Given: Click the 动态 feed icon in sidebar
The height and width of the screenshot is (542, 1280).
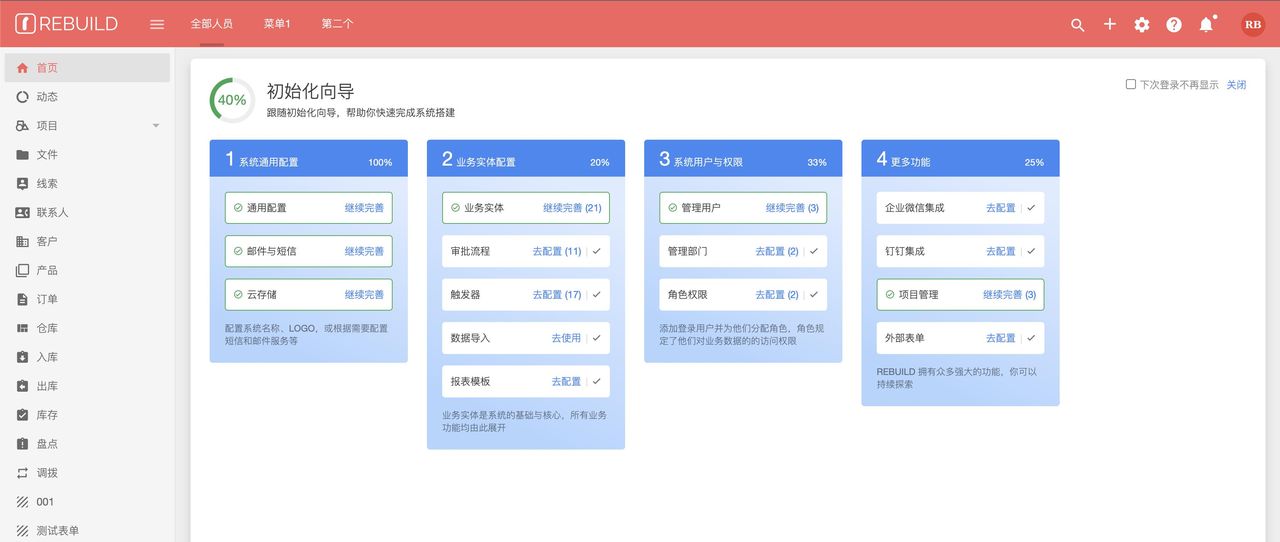Looking at the screenshot, I should click(23, 97).
